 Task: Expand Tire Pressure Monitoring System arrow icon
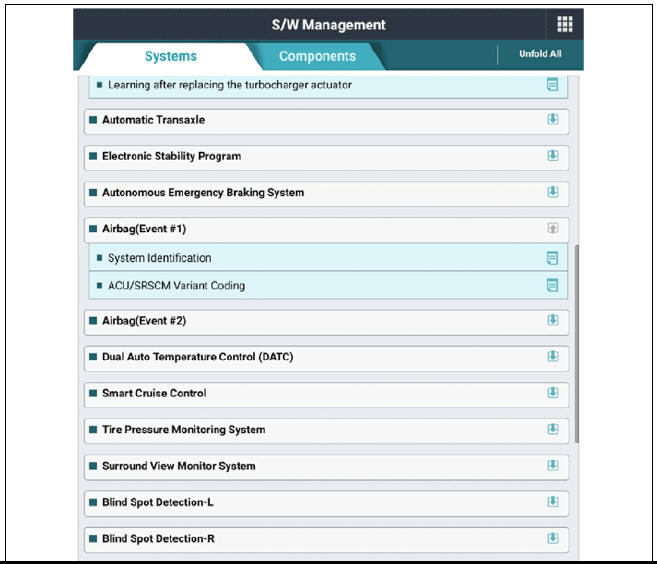[553, 429]
